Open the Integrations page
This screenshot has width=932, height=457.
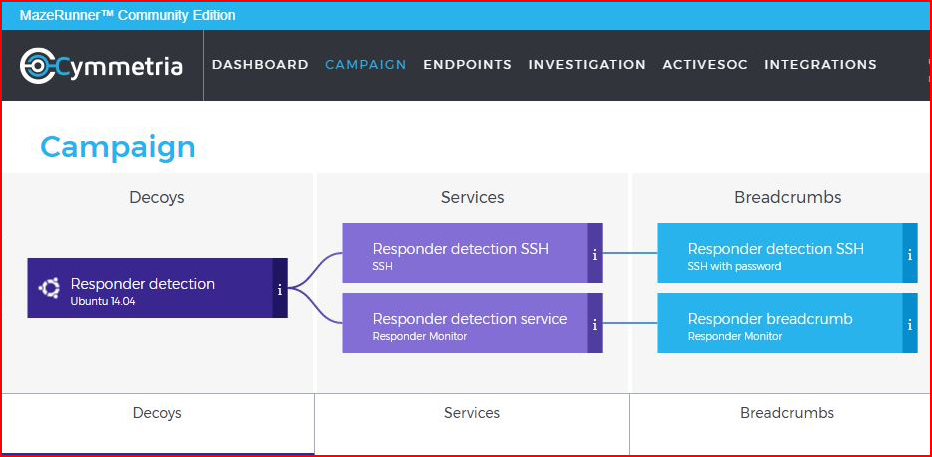tap(820, 65)
